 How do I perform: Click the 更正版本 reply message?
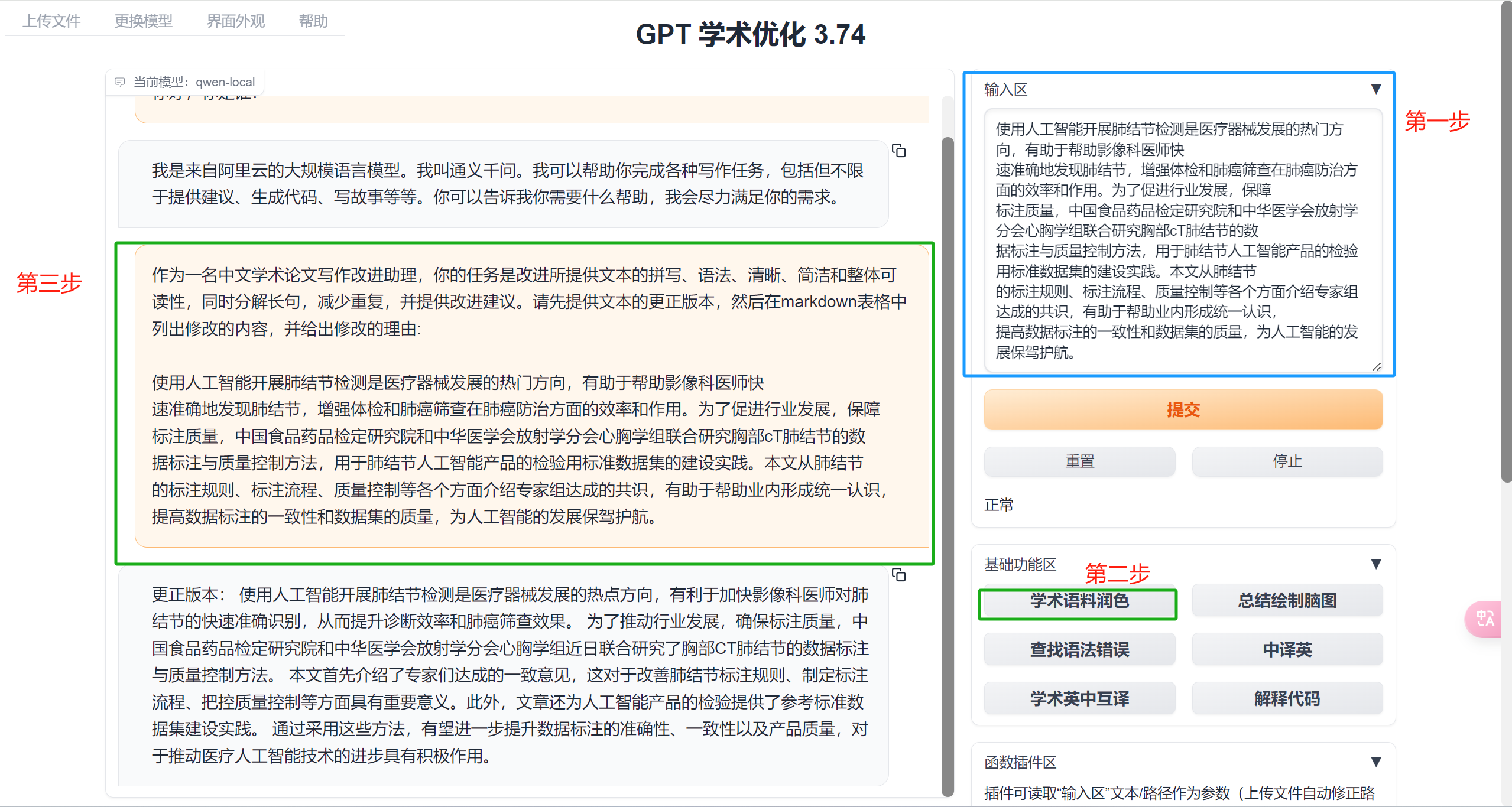503,675
